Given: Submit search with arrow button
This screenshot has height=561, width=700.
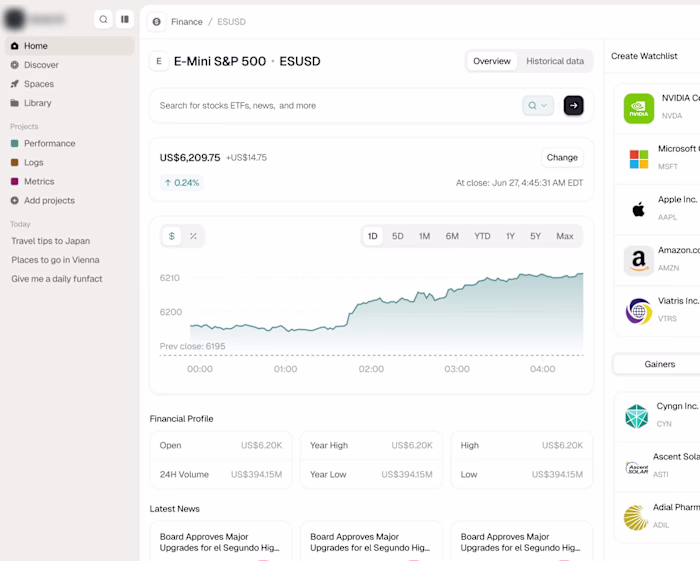Looking at the screenshot, I should point(574,106).
